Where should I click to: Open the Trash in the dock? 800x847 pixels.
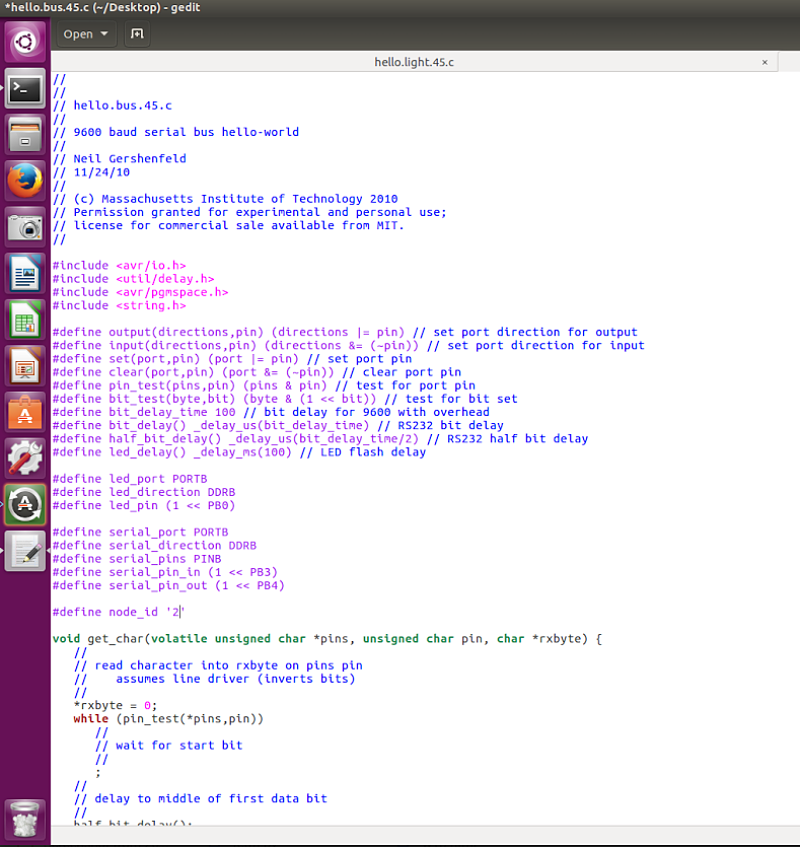click(25, 819)
